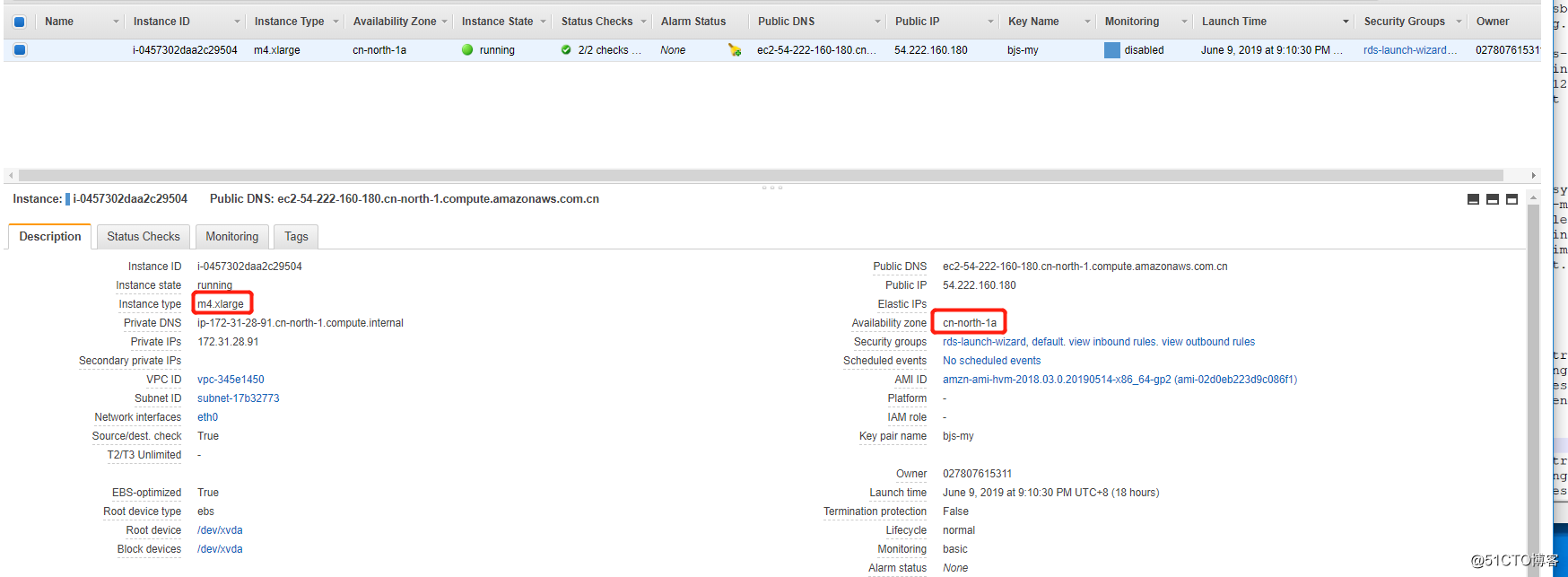
Task: Click the 54.222.160.180 Public IP table cell
Action: (x=931, y=50)
